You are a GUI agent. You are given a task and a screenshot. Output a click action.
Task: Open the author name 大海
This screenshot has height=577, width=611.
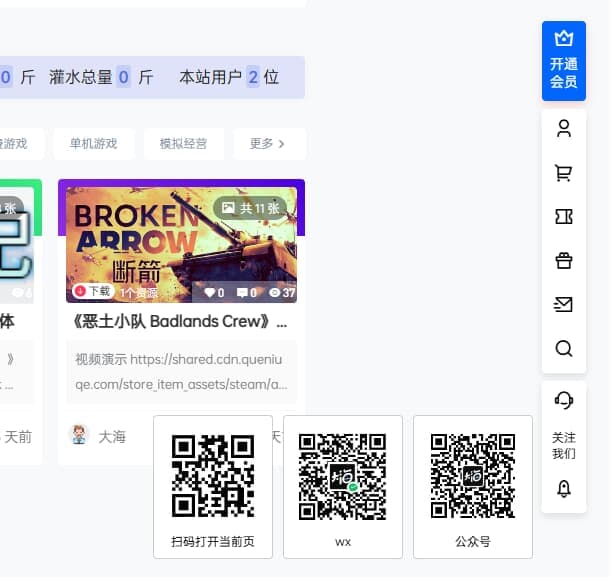click(x=112, y=437)
